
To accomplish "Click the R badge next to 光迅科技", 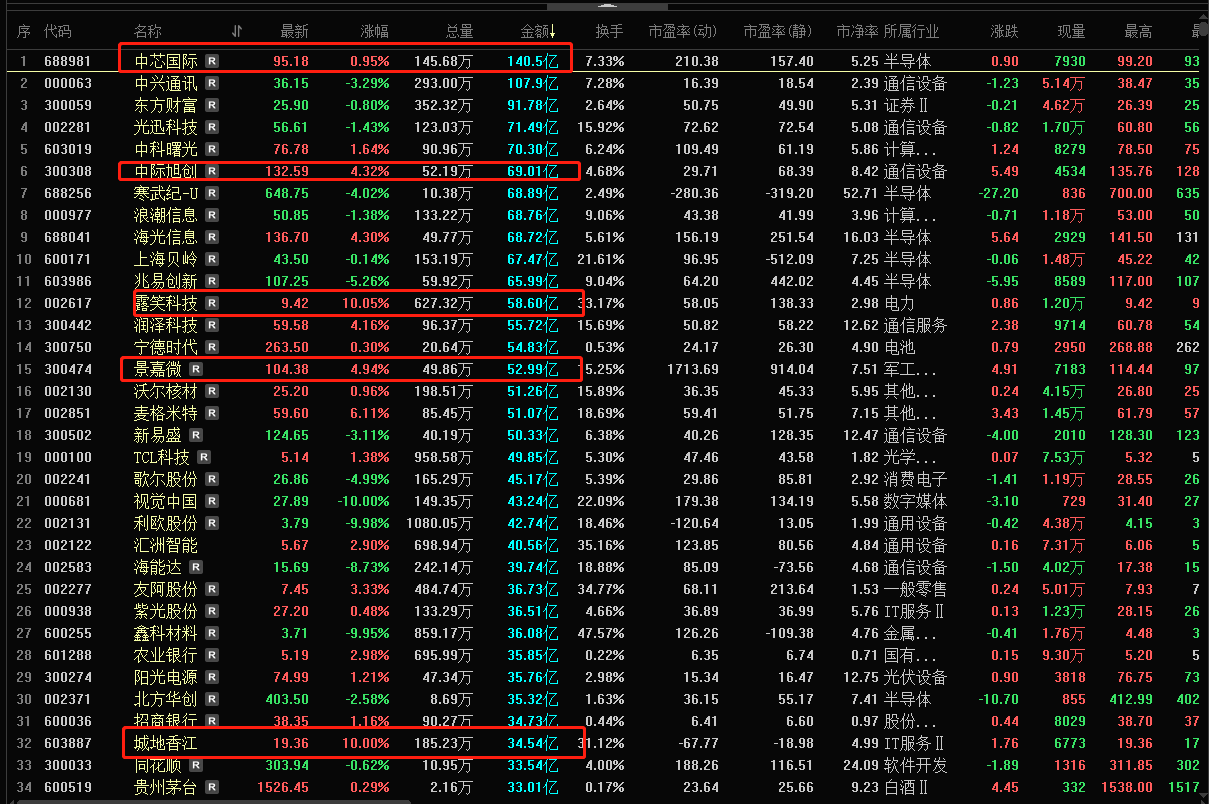I will (x=212, y=127).
